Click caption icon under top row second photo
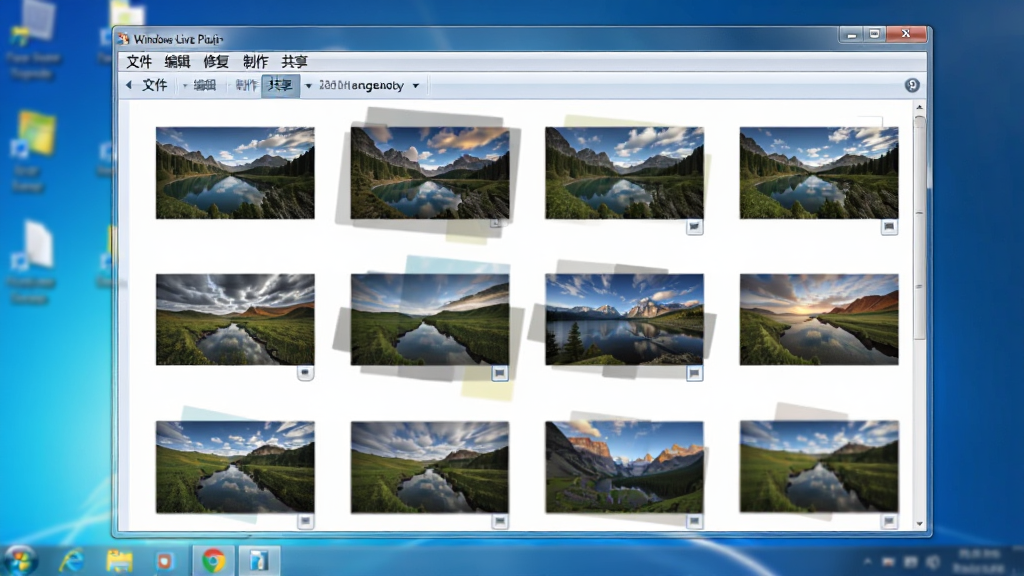Image resolution: width=1024 pixels, height=576 pixels. (x=496, y=223)
